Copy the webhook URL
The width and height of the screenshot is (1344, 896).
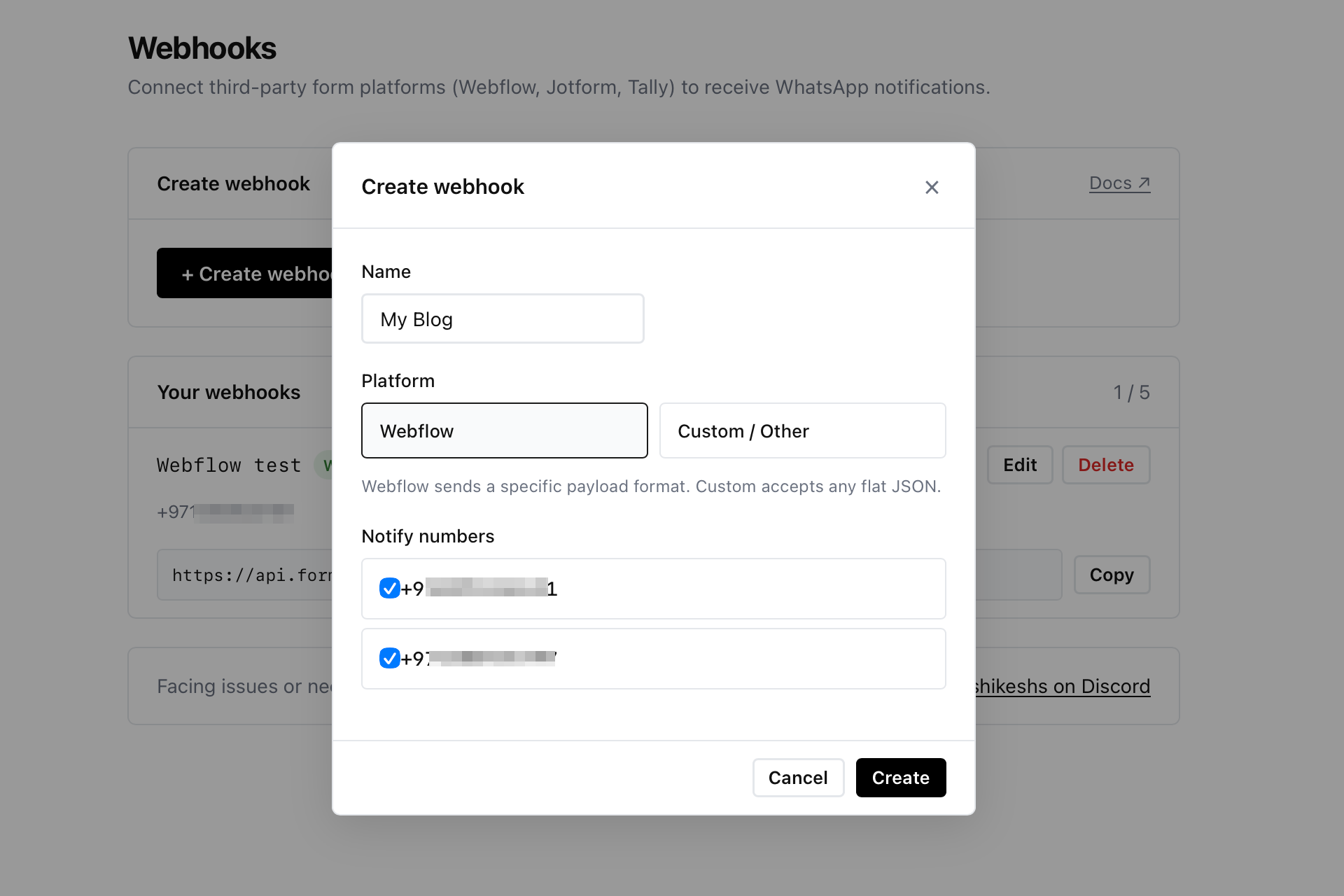(x=1111, y=574)
